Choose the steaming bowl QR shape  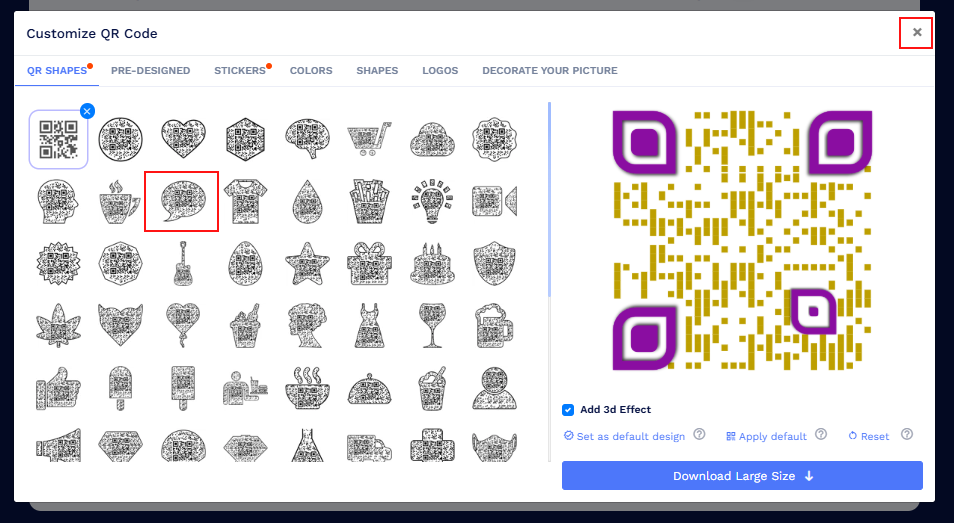pos(308,388)
